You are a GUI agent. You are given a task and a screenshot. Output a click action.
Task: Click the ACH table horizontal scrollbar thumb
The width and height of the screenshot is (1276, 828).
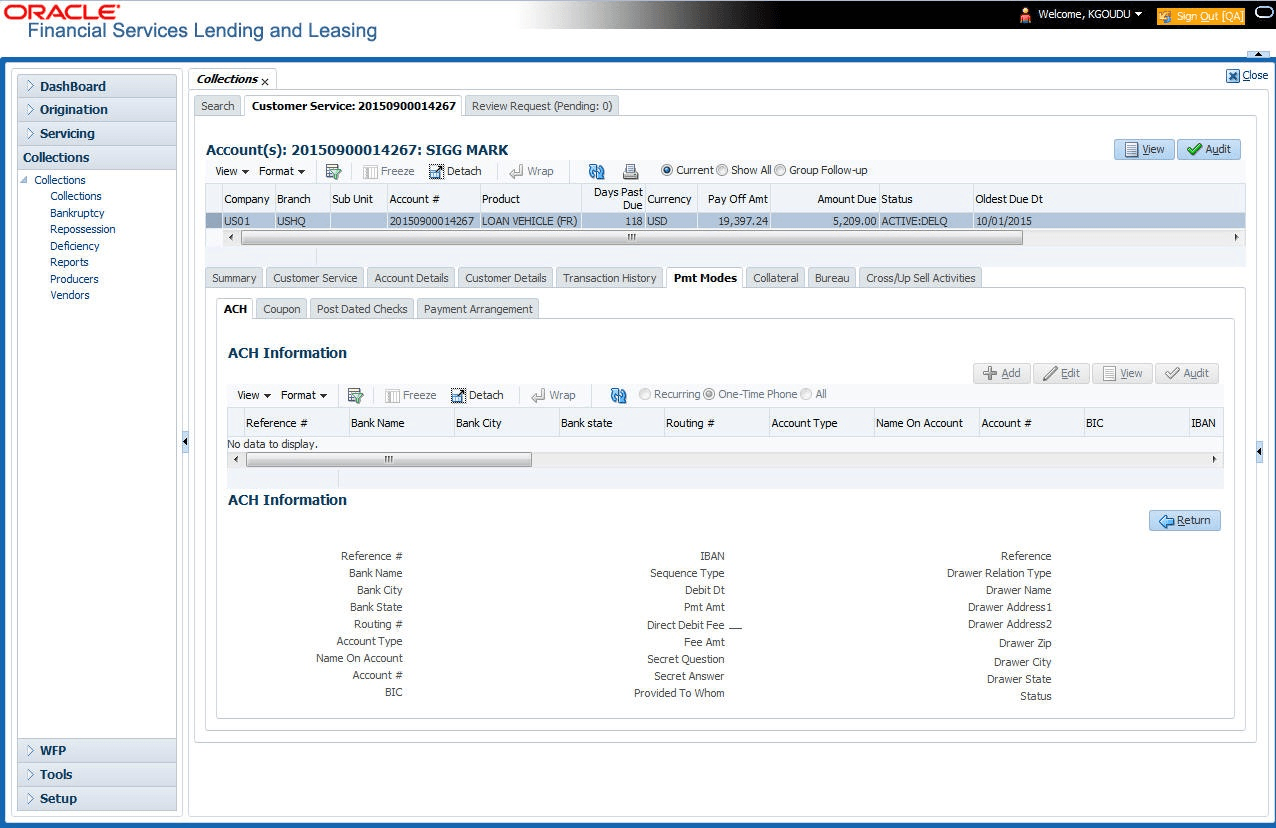389,460
